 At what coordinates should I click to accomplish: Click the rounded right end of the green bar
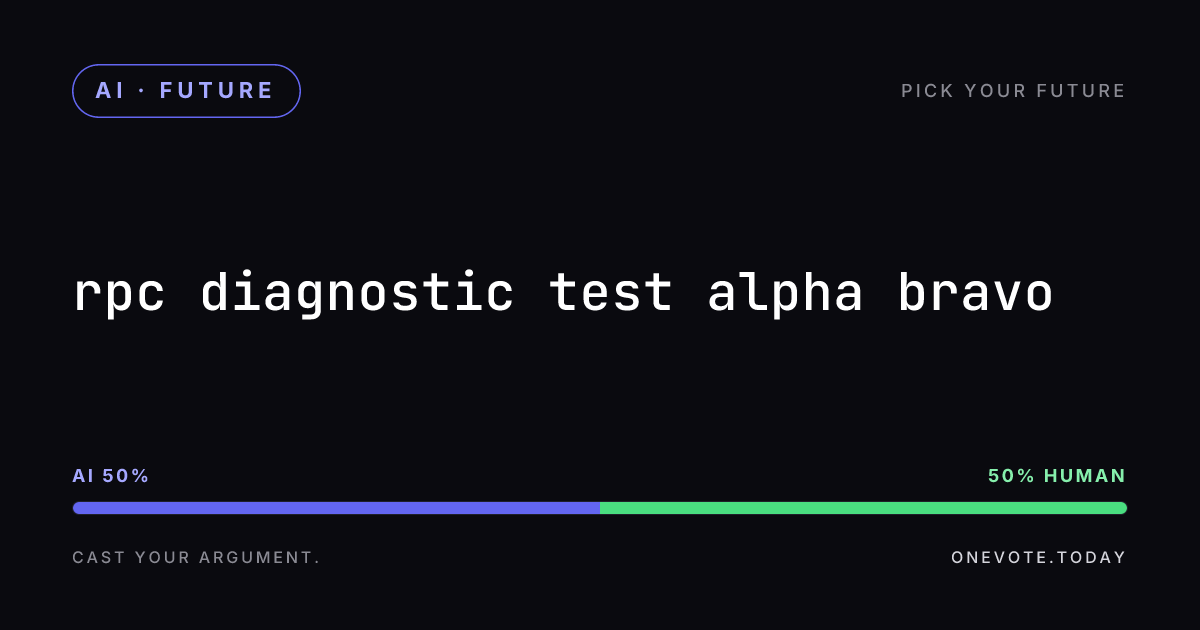[1123, 508]
